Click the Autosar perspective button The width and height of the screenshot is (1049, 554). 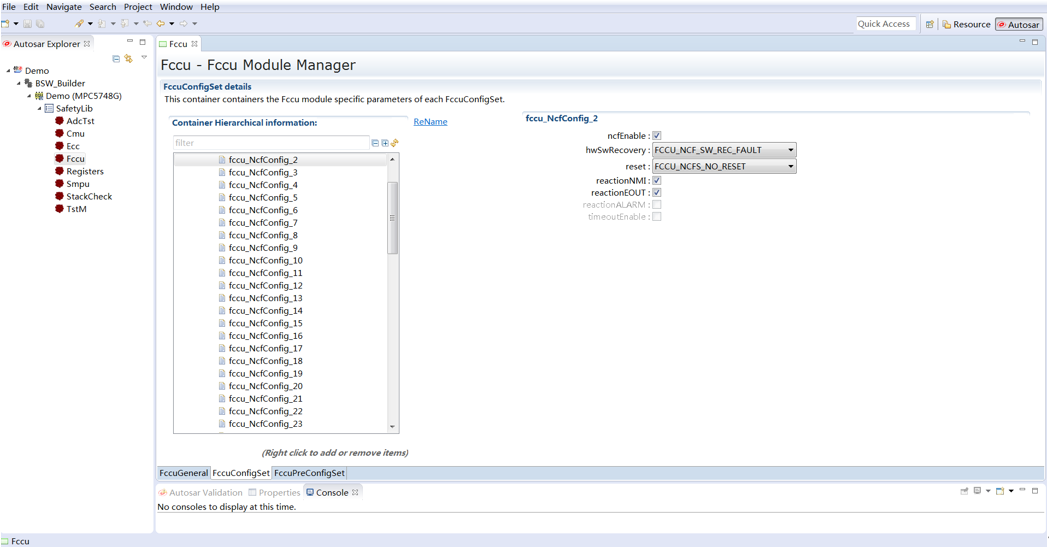1019,24
